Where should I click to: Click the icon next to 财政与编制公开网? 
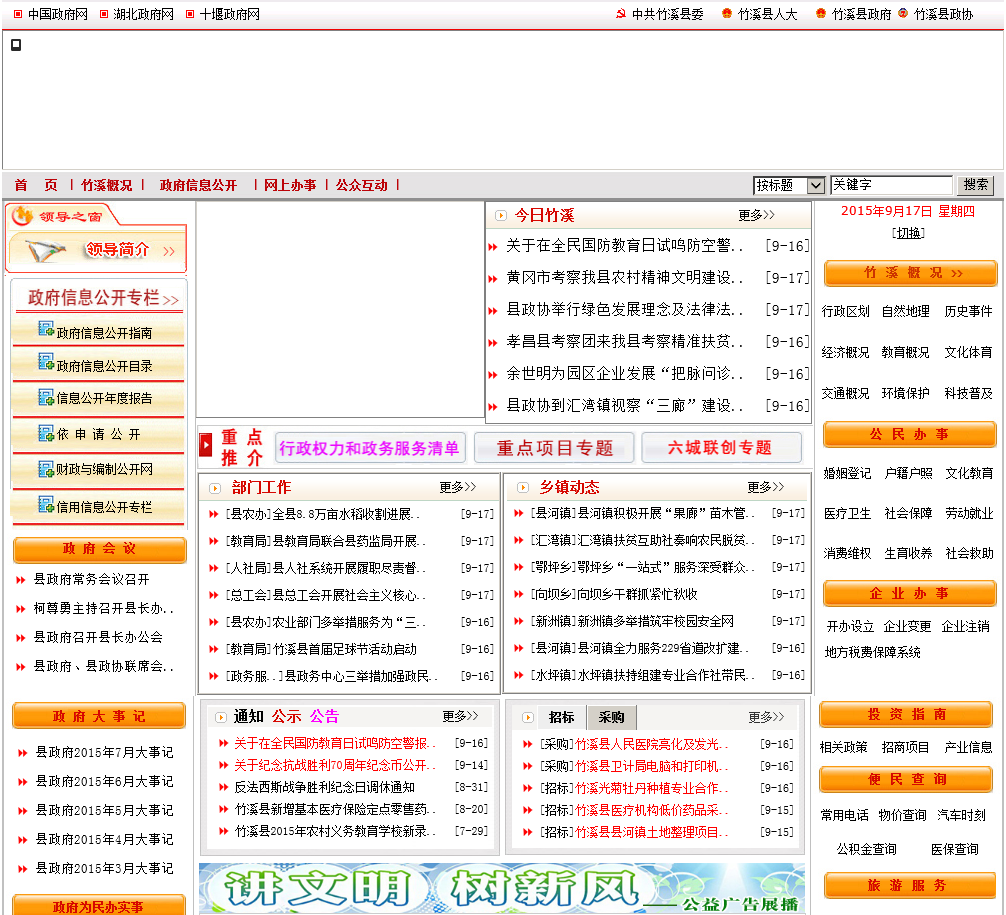tap(46, 467)
